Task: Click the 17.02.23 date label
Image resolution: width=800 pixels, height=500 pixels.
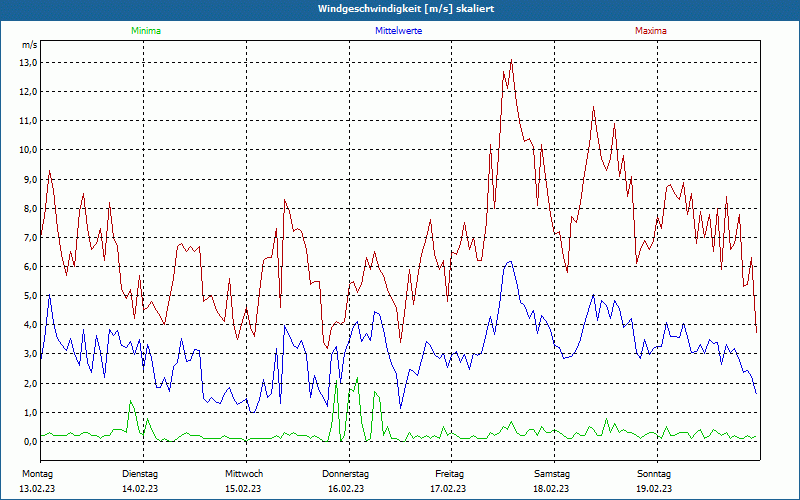Action: tap(448, 489)
